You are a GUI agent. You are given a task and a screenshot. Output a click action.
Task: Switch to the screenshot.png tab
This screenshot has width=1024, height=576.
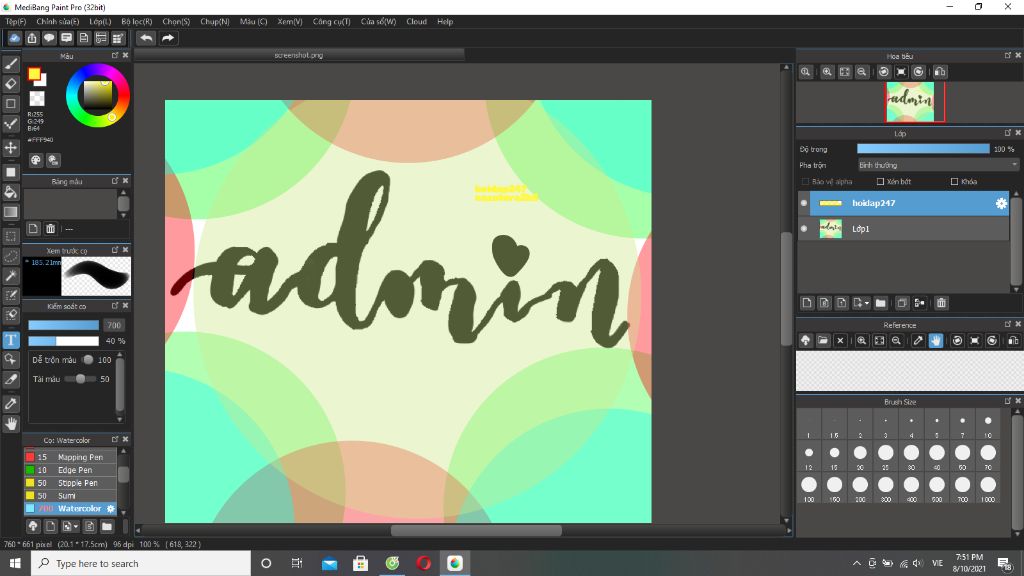click(299, 56)
